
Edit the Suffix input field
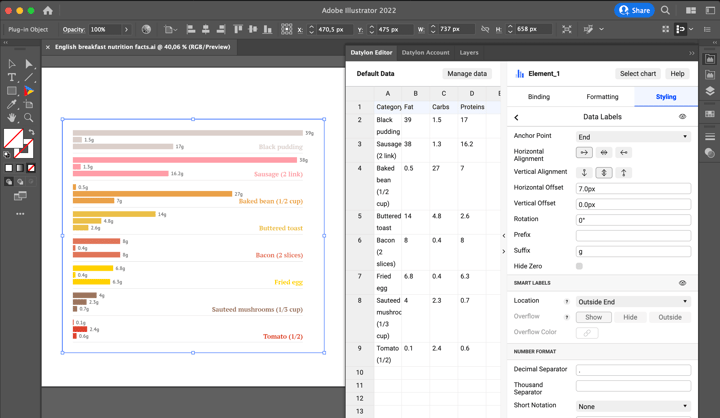(x=633, y=251)
